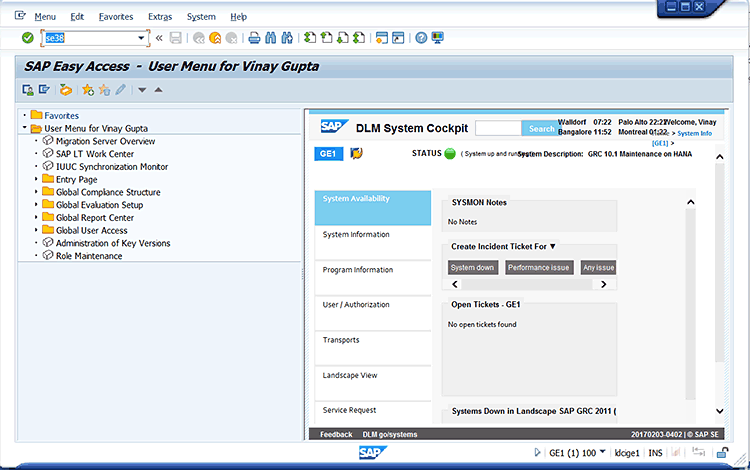Click the Print icon
The image size is (750, 470).
point(254,38)
